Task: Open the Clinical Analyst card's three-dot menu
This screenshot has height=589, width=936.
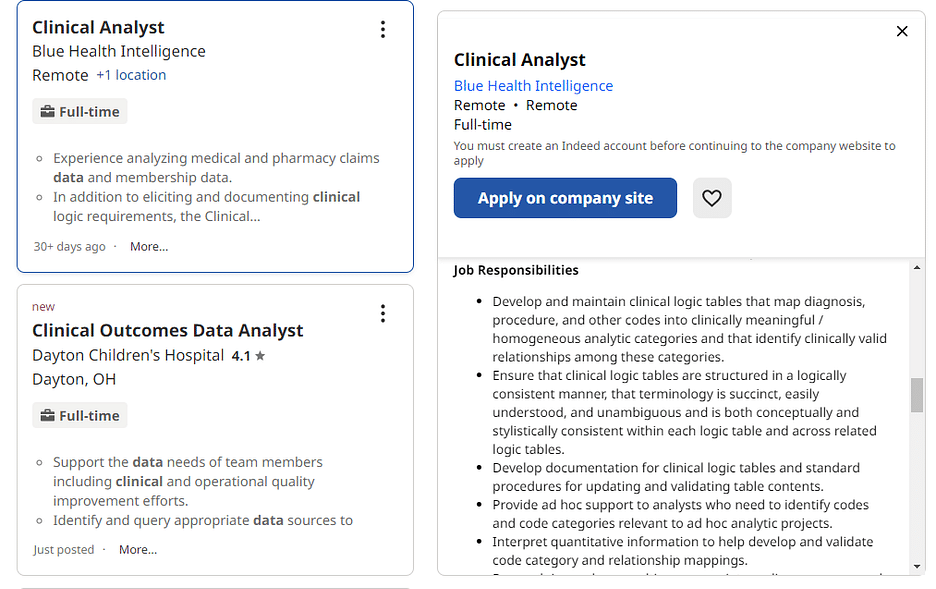Action: (383, 29)
